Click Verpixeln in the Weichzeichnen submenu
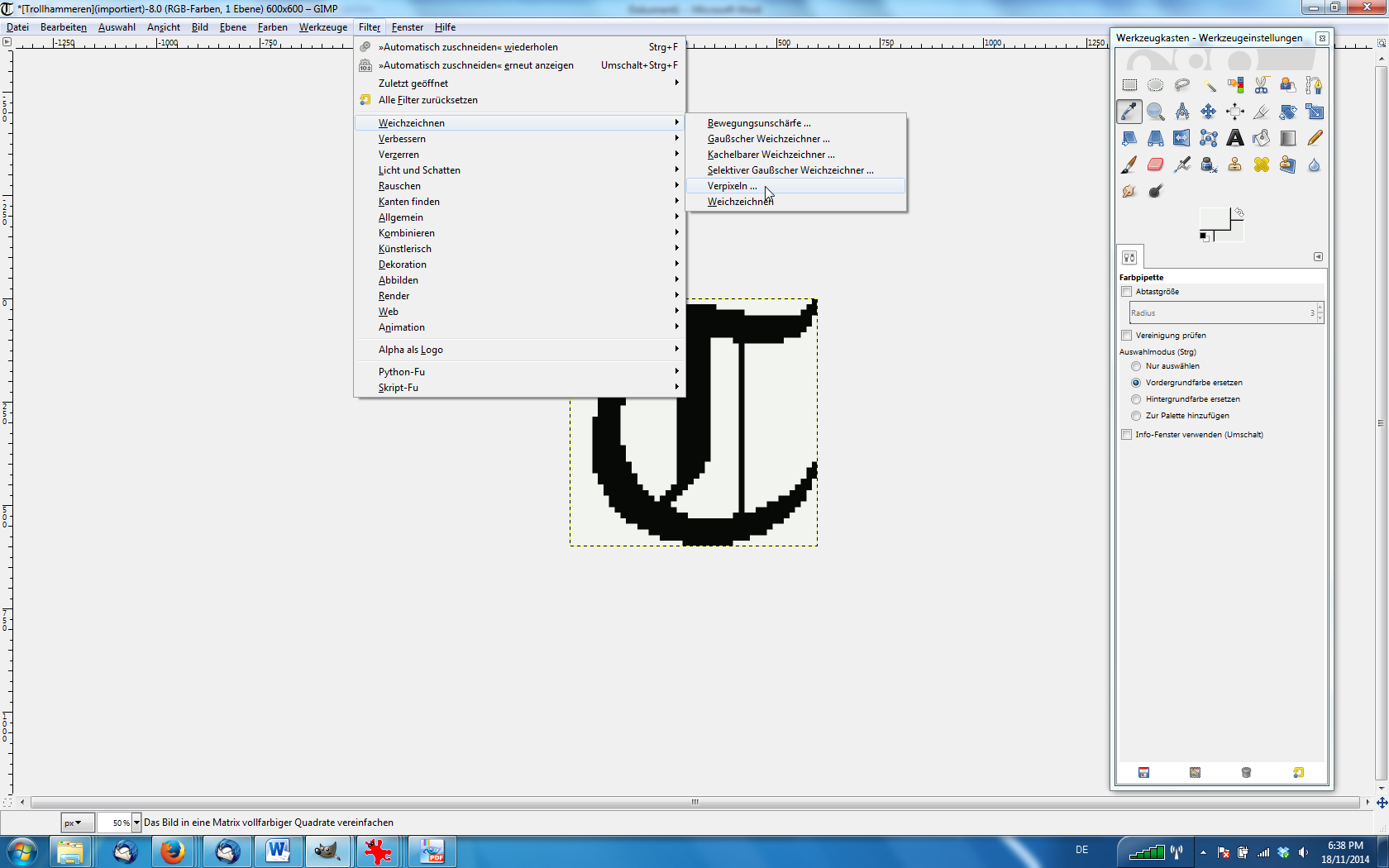Image resolution: width=1389 pixels, height=868 pixels. pyautogui.click(x=732, y=186)
